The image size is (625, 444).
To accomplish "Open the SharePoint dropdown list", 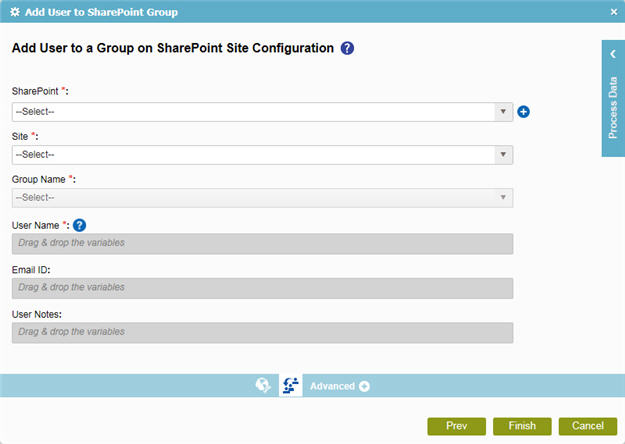I will (x=262, y=112).
